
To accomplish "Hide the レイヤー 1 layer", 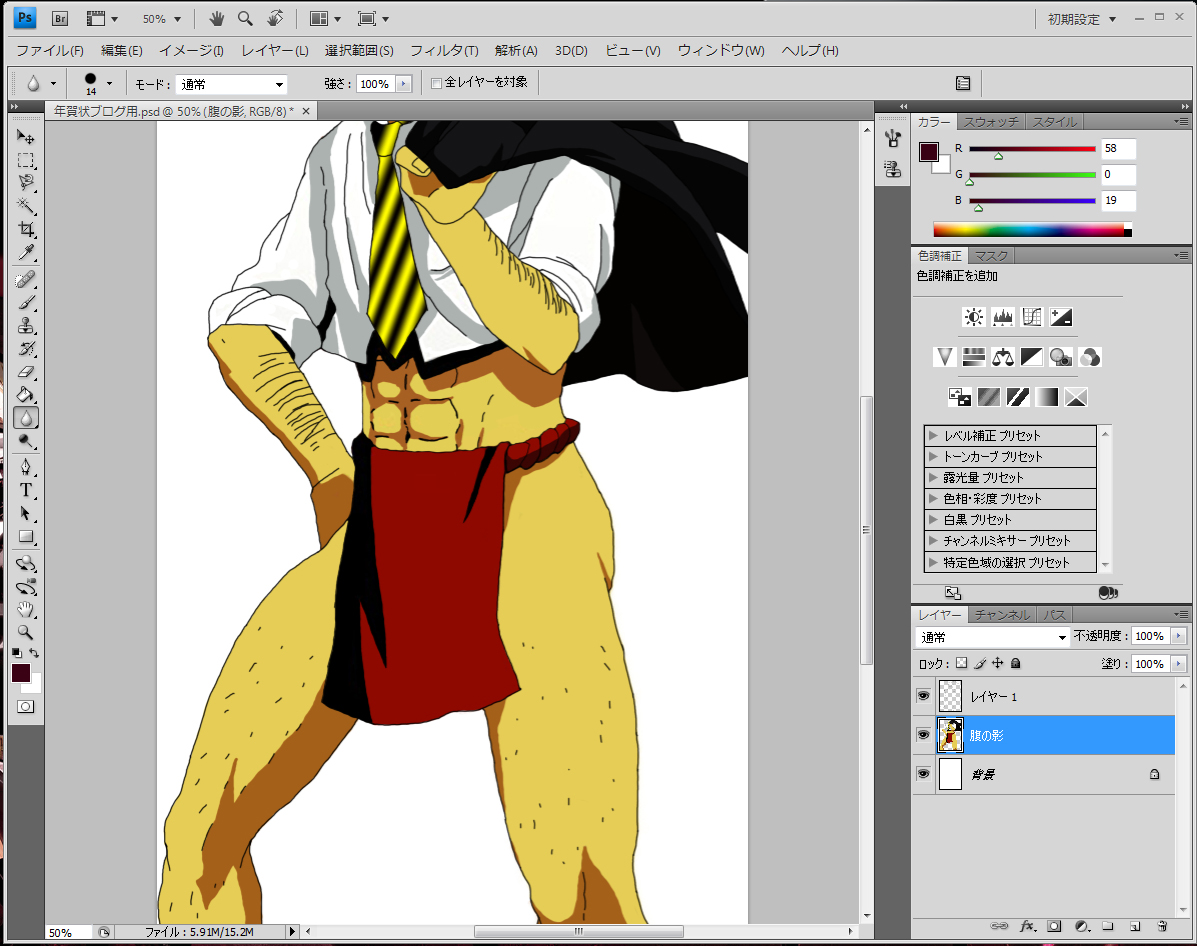I will (923, 696).
